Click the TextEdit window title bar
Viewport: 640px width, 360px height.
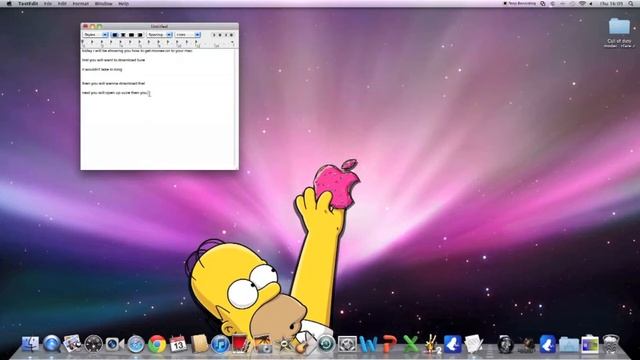[x=160, y=26]
